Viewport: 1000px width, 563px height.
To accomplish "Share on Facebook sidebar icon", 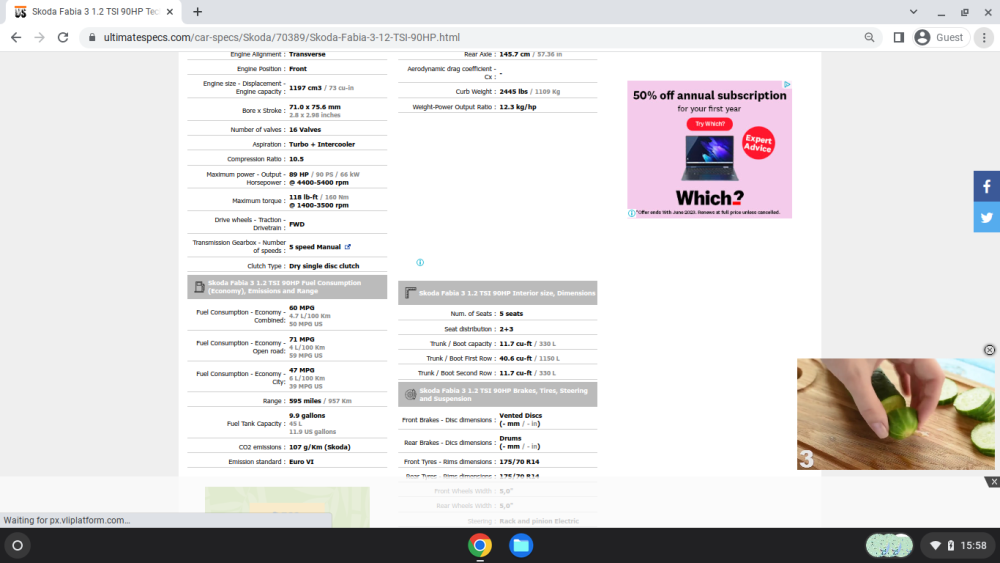I will tap(987, 186).
